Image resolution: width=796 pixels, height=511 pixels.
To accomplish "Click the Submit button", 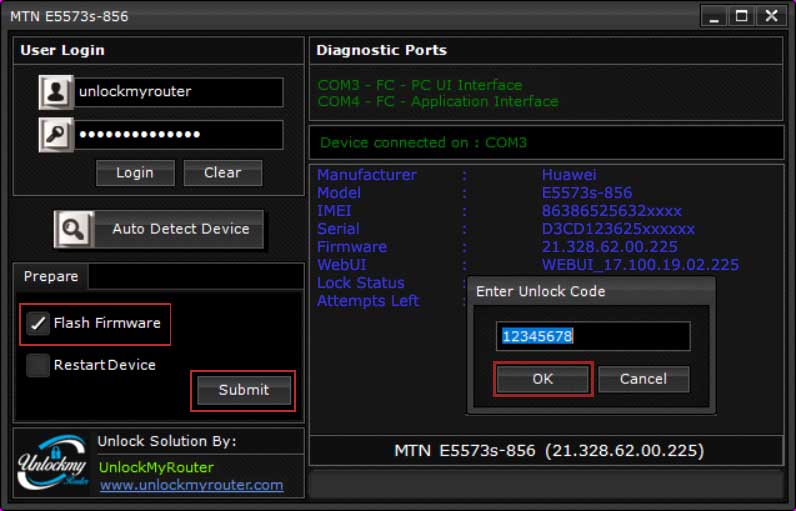I will pos(244,390).
